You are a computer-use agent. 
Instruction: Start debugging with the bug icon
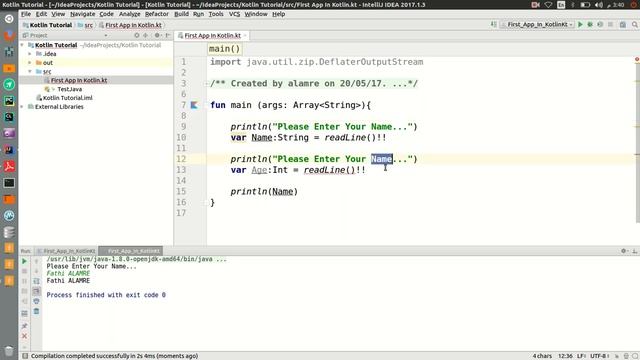tap(590, 25)
